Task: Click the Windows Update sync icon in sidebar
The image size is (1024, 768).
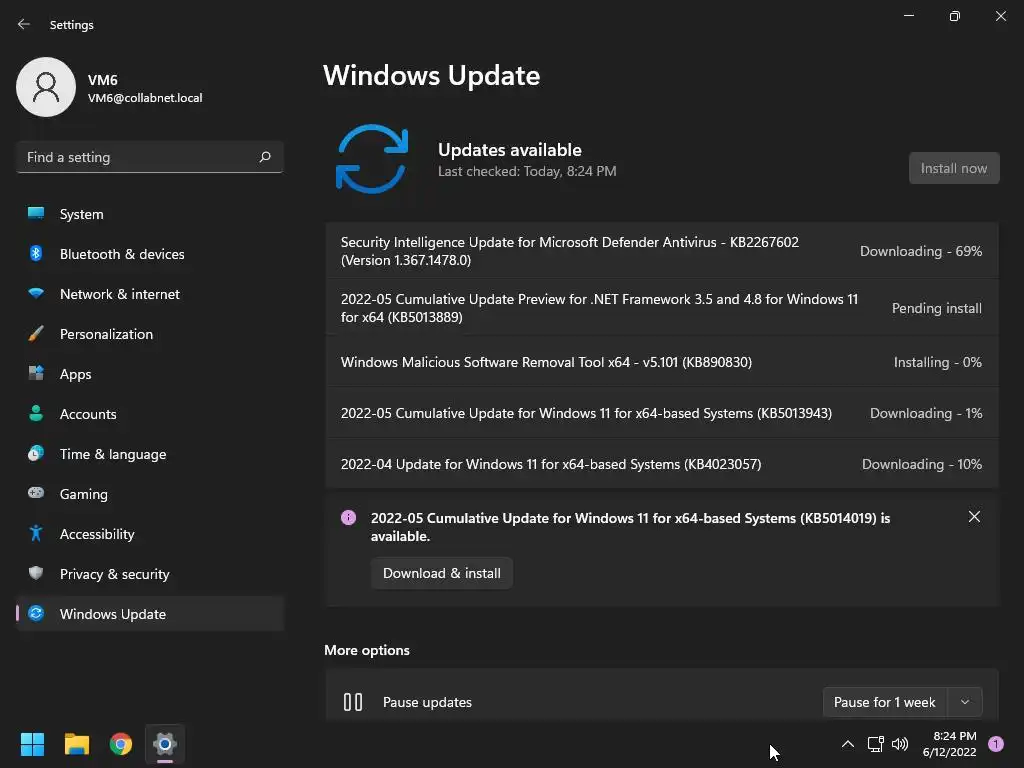Action: (x=36, y=613)
